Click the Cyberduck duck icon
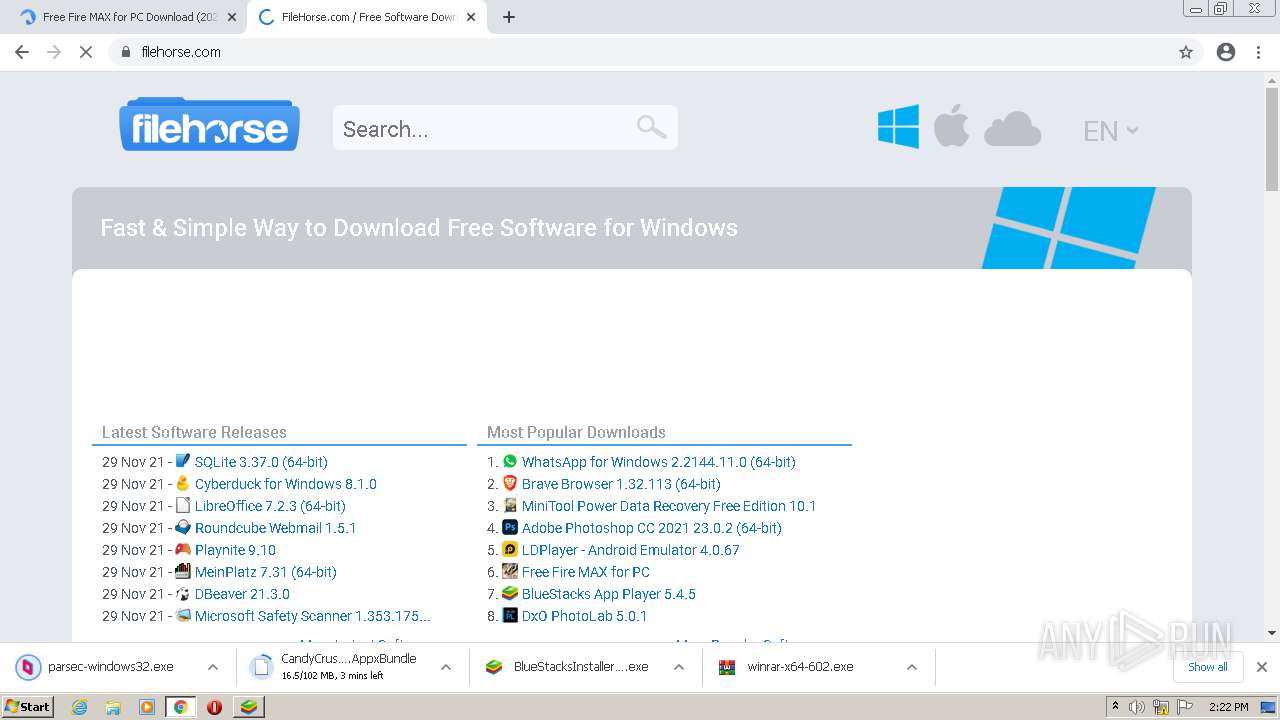 tap(183, 483)
